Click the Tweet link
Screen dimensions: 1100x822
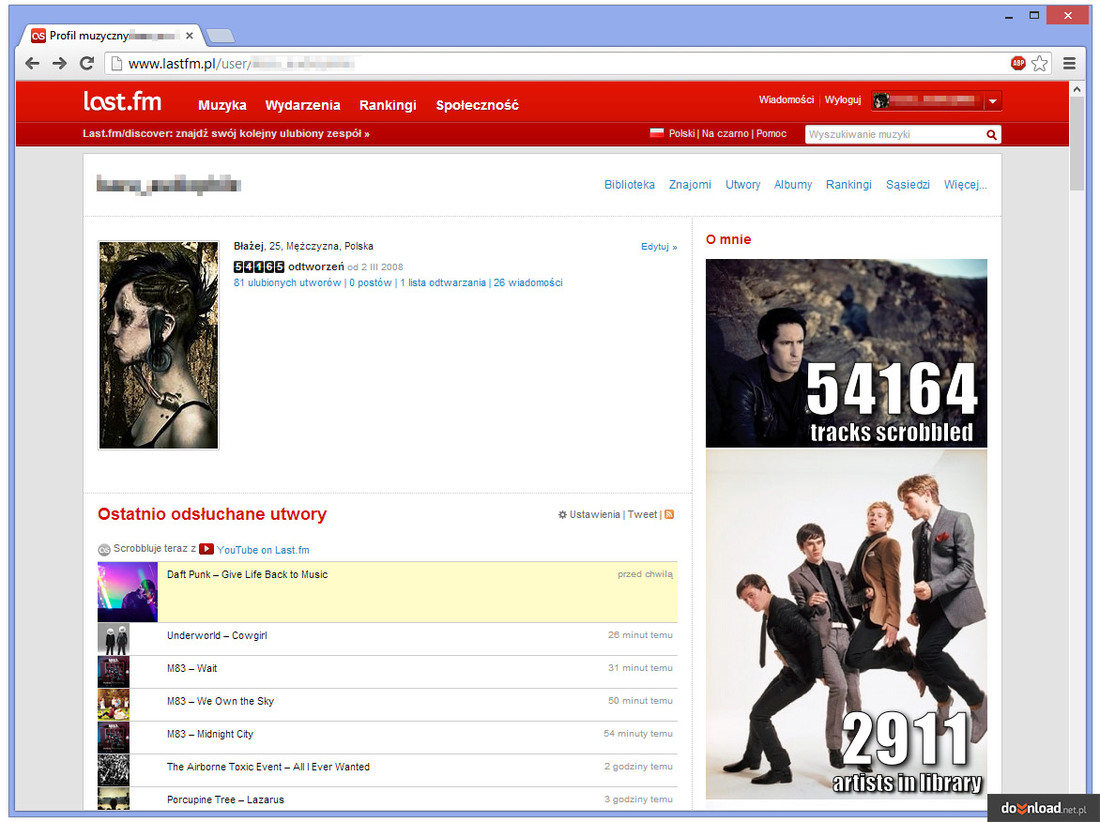point(642,515)
